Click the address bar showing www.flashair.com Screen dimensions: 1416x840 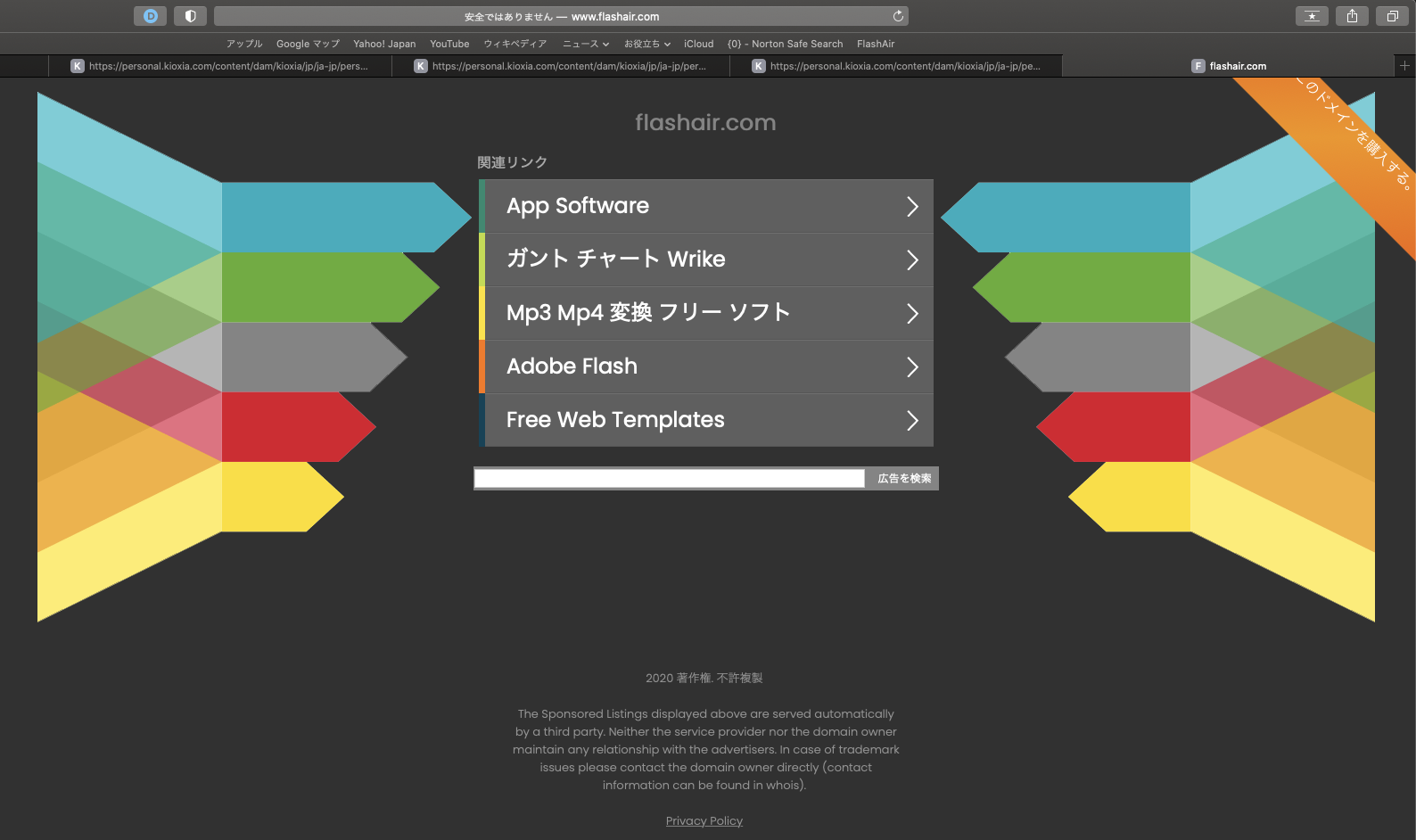pos(562,16)
